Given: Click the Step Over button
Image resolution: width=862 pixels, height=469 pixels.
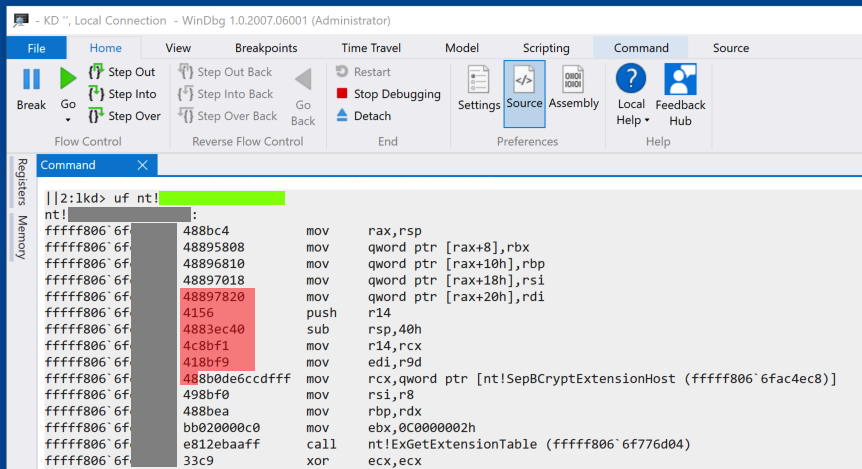Looking at the screenshot, I should [x=125, y=116].
